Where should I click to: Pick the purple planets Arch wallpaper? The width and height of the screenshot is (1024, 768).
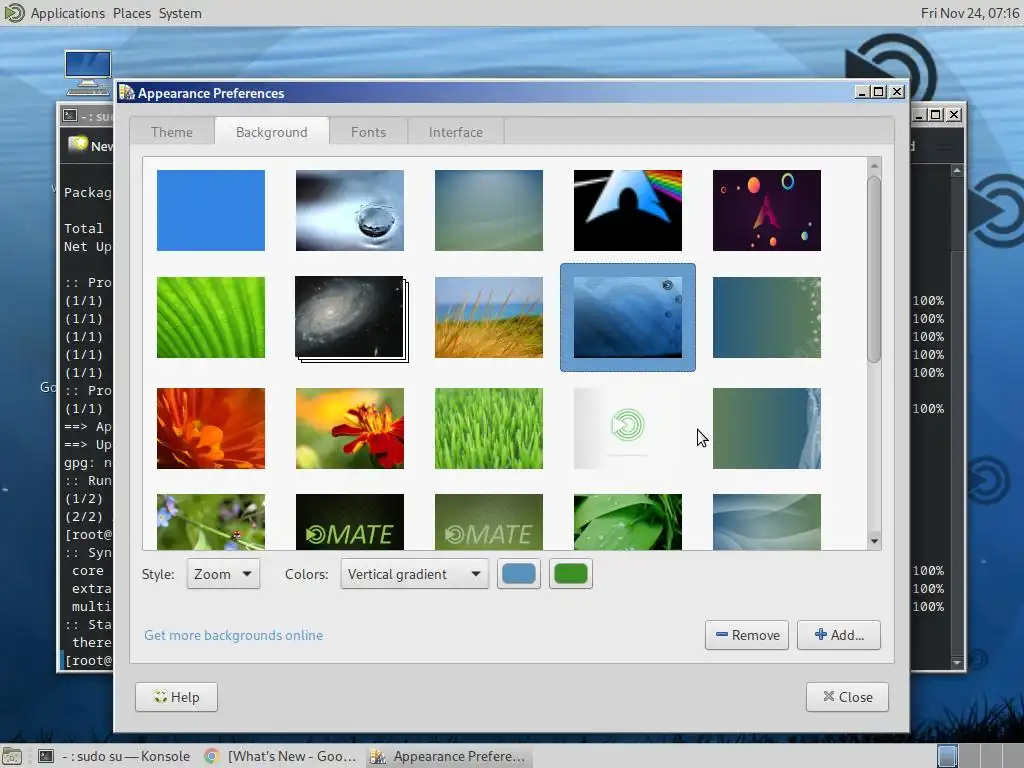click(x=767, y=210)
